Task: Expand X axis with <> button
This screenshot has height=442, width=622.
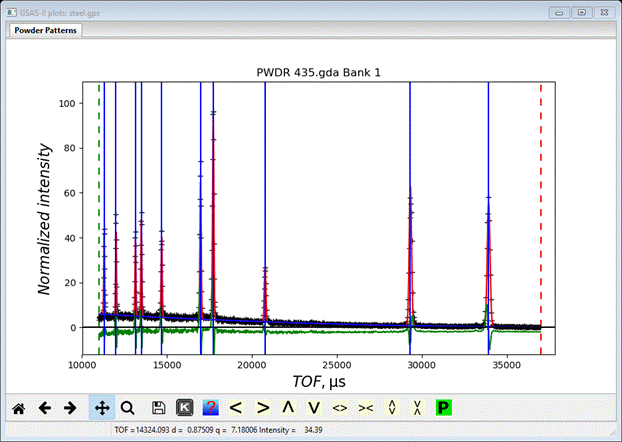Action: pos(340,407)
